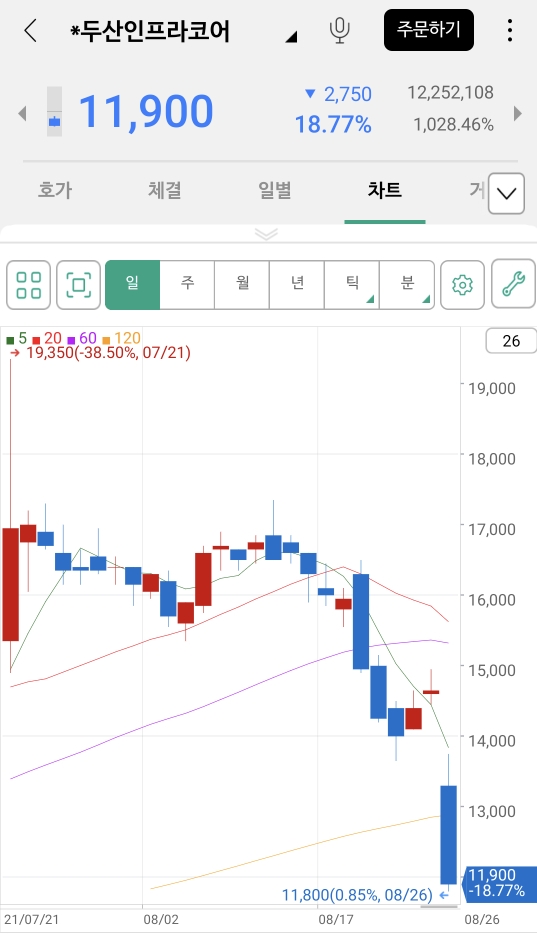537x937 pixels.
Task: Tap the last blue candle on 08/26
Action: [x=449, y=834]
